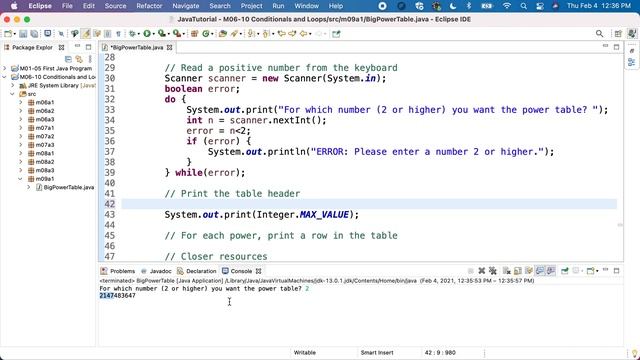Click the Clear Console icon

[507, 271]
